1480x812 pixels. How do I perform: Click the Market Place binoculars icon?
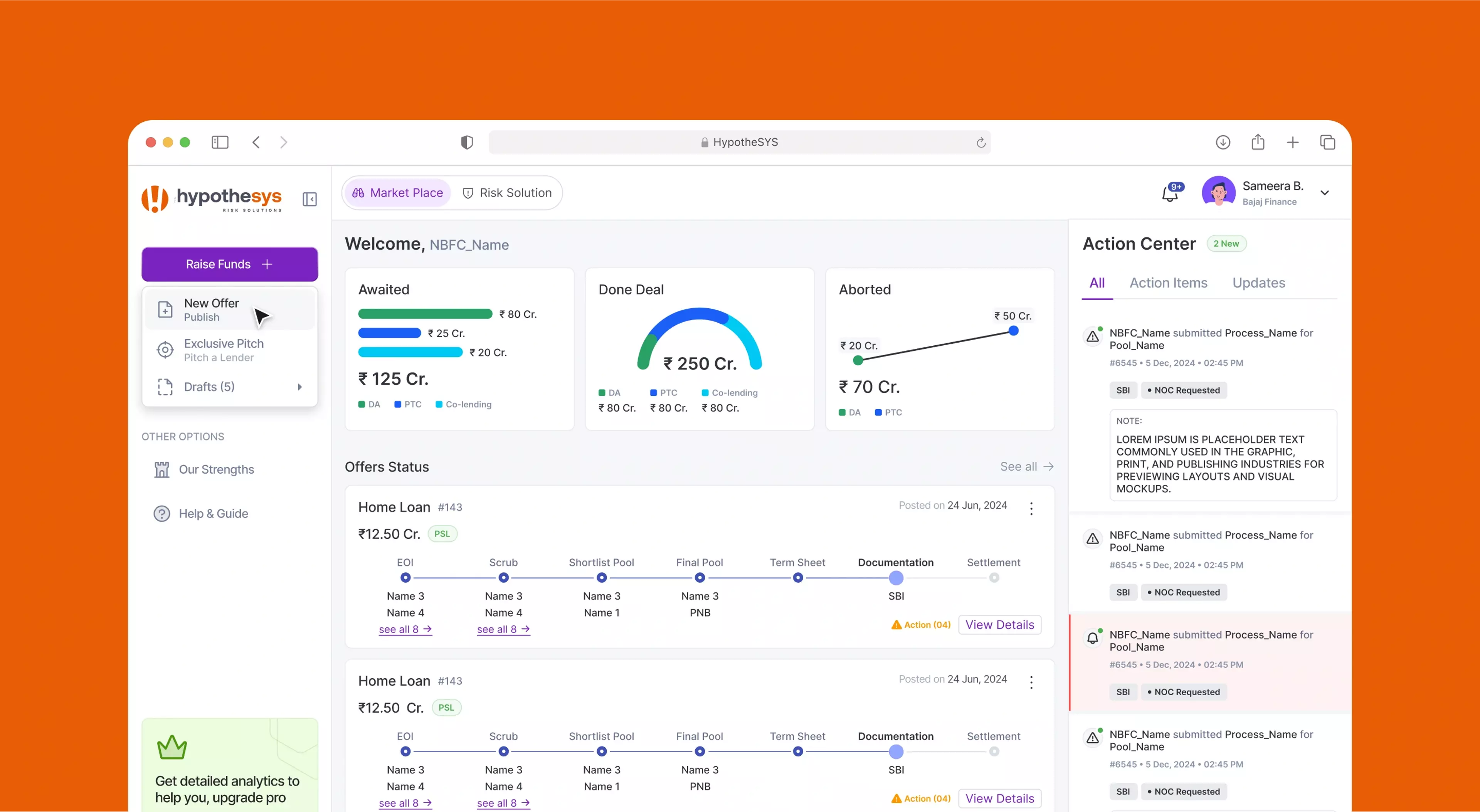[358, 193]
